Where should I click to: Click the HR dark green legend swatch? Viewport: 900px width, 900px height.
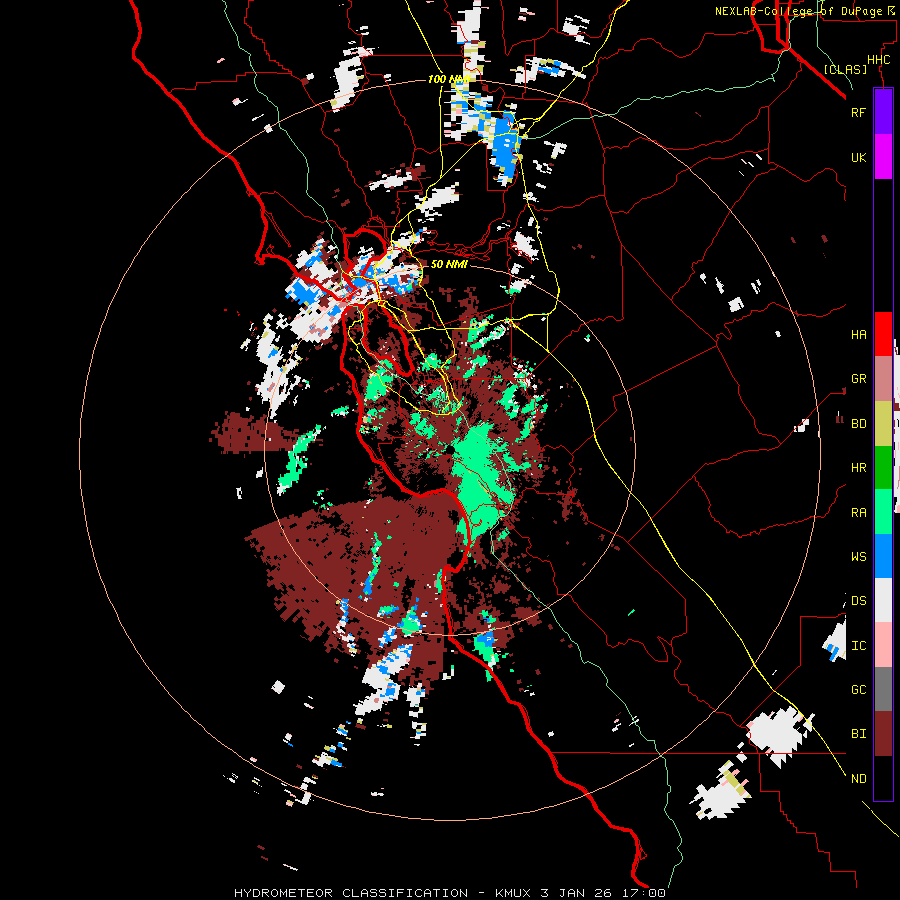click(x=883, y=468)
